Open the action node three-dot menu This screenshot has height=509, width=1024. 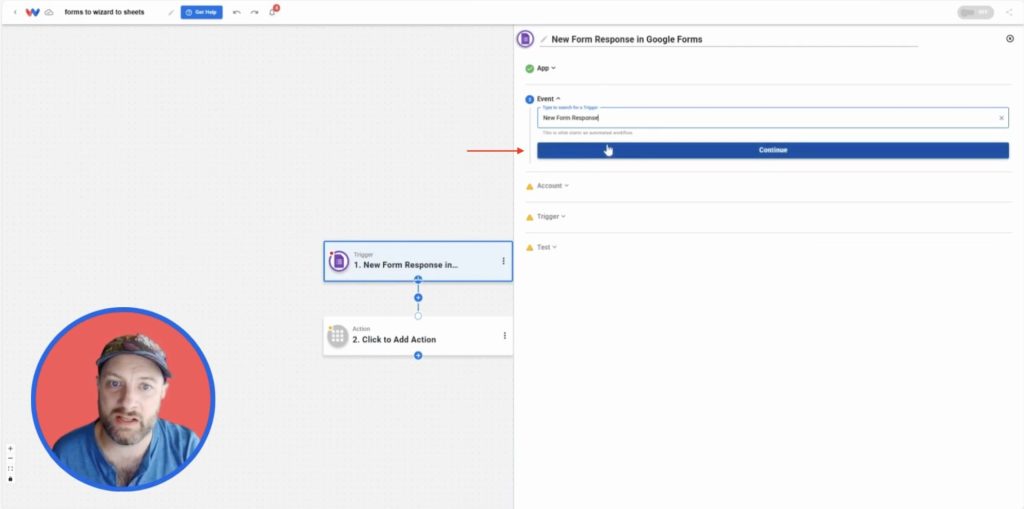tap(504, 335)
